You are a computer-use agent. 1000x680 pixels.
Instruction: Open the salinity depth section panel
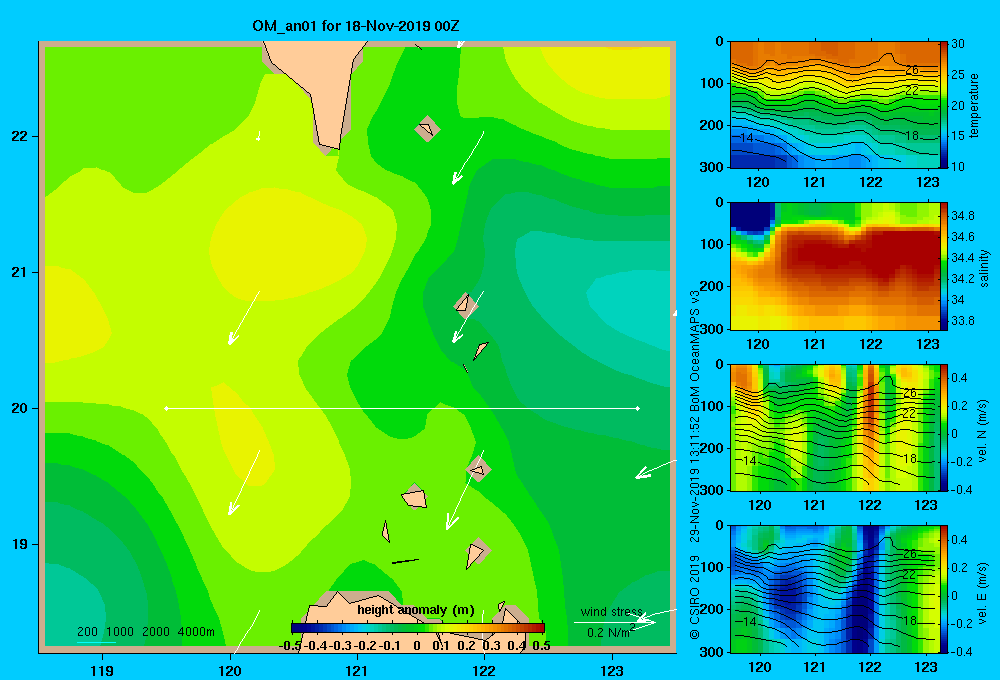tap(834, 266)
